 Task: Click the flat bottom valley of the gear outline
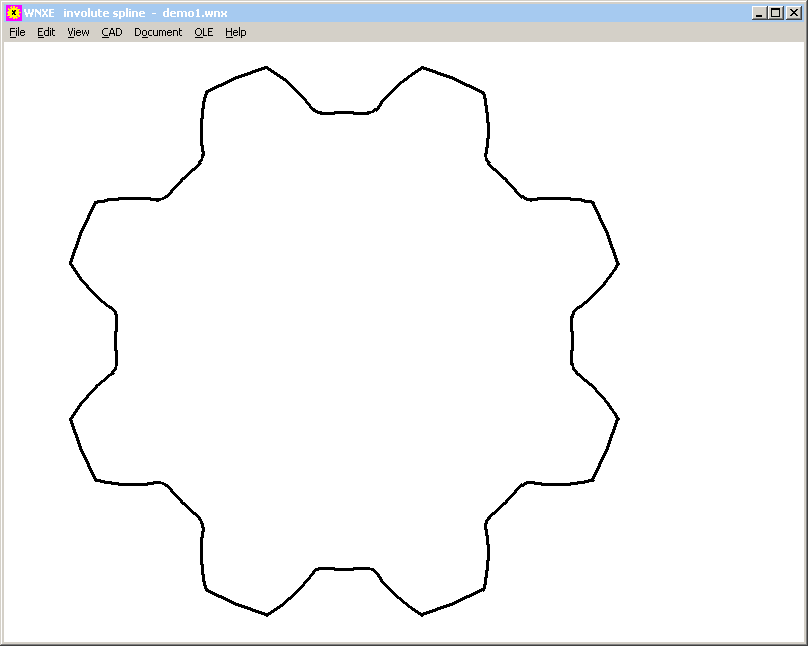pos(344,570)
